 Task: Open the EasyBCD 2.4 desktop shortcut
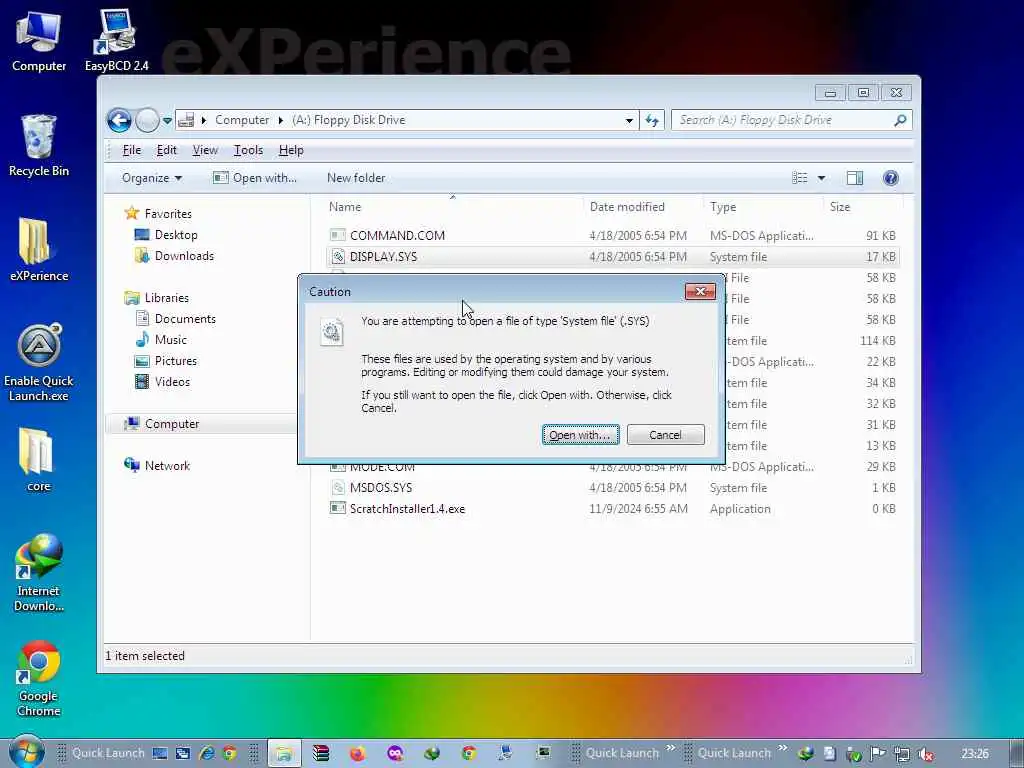116,40
